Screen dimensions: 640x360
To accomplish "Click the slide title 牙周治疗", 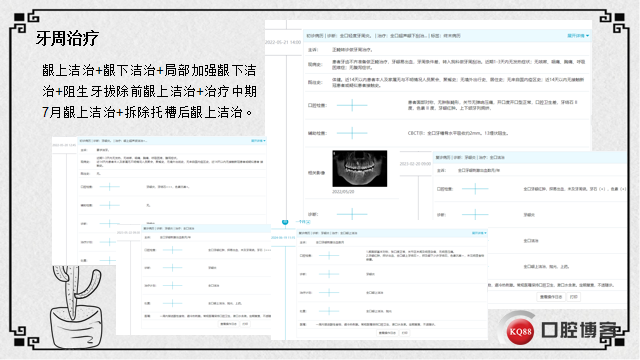I will click(x=67, y=38).
